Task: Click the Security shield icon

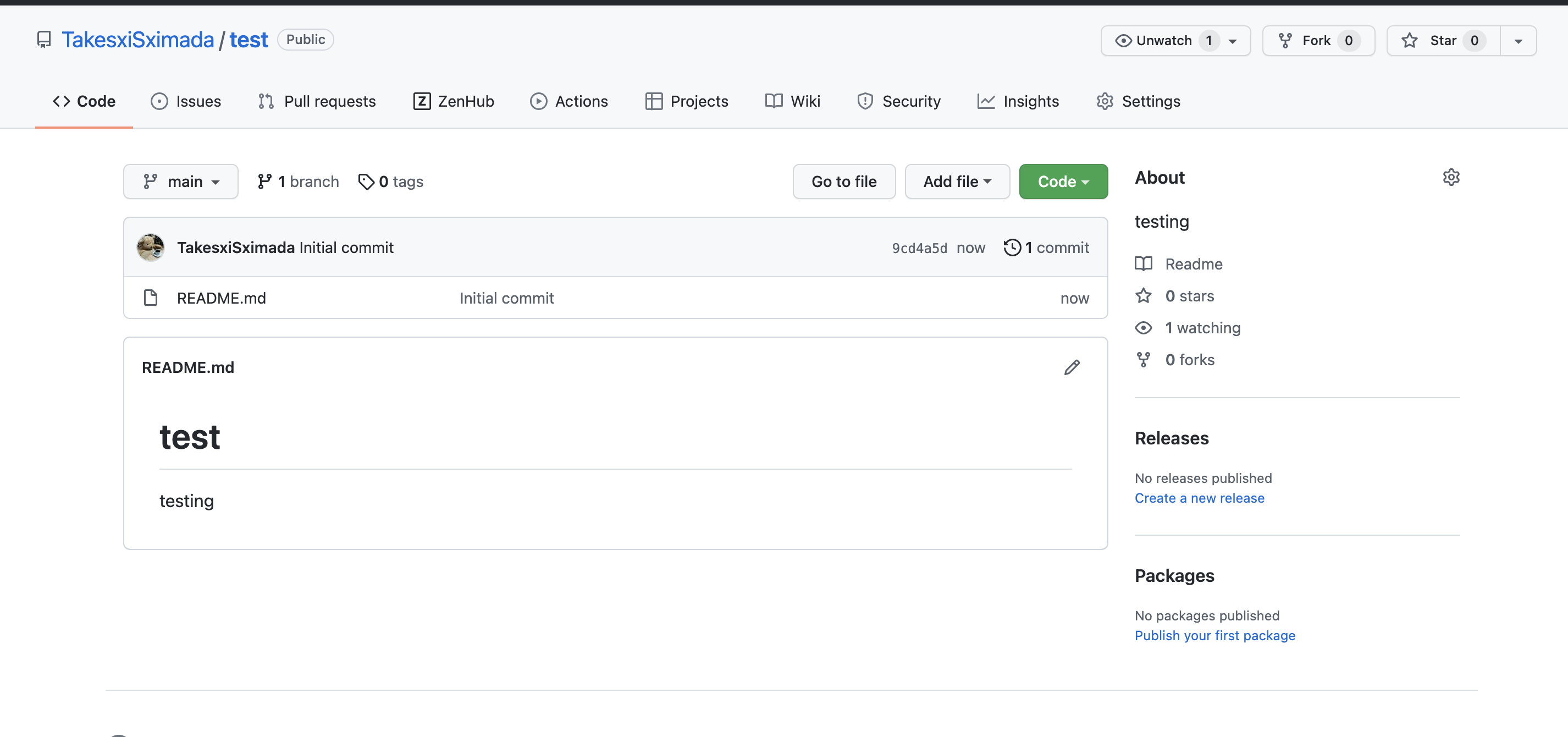Action: tap(865, 101)
